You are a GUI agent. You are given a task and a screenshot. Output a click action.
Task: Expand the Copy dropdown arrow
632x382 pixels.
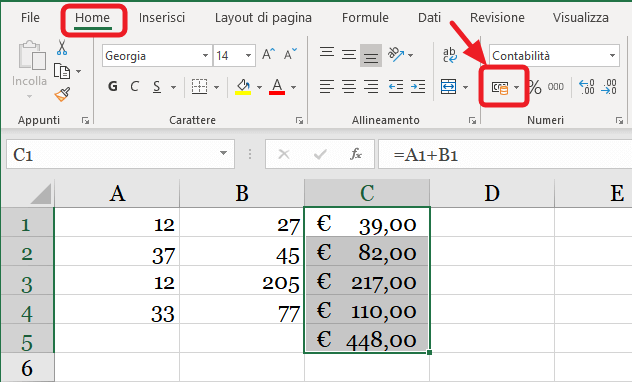coord(78,71)
